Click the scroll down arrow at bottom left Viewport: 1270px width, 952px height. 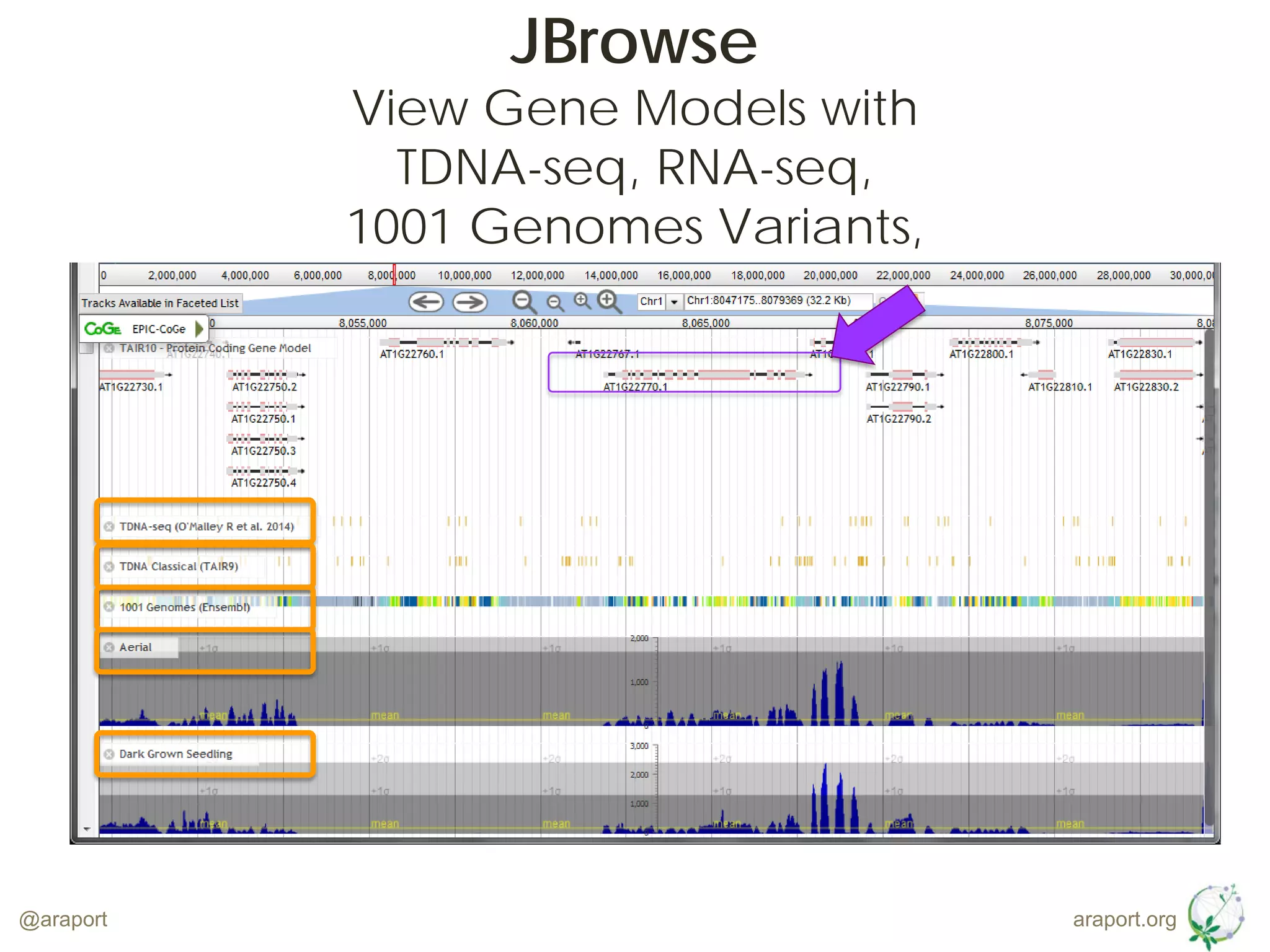87,829
